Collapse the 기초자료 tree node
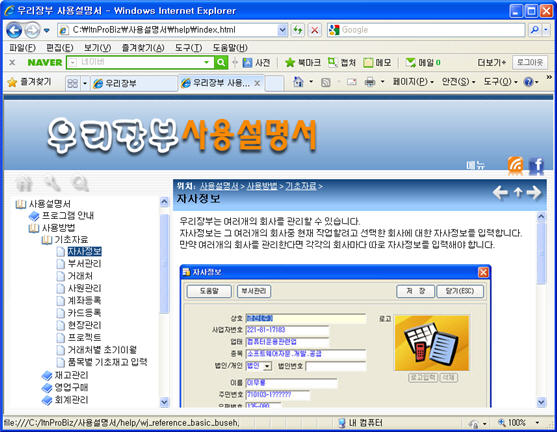Screen dimensions: 557x432 (47, 240)
